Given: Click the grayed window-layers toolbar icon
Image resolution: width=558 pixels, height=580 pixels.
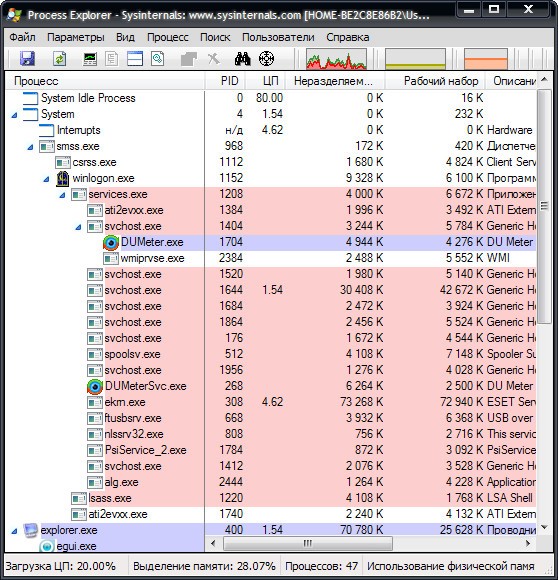Looking at the screenshot, I should [x=189, y=58].
